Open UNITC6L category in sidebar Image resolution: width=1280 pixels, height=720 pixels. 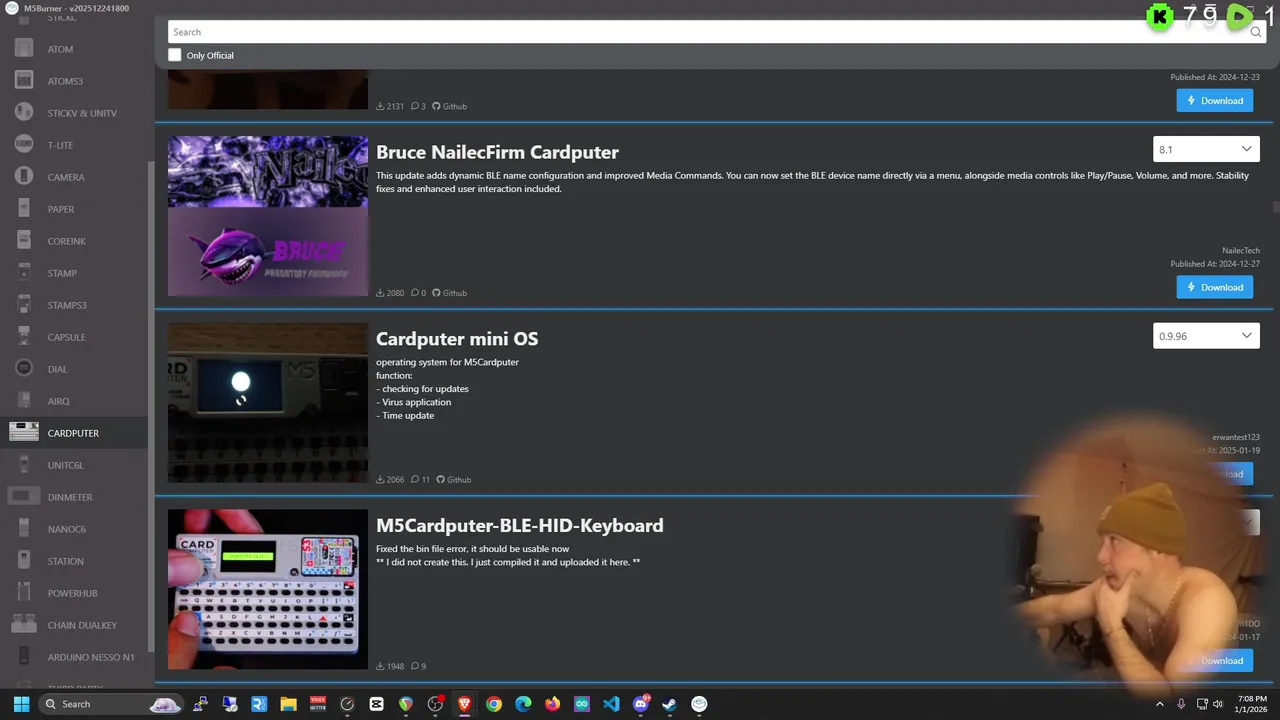[74, 465]
